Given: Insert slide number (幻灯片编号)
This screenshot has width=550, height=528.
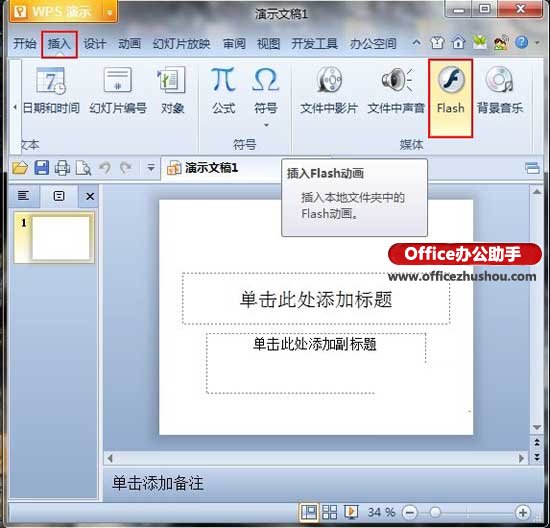Looking at the screenshot, I should [x=118, y=91].
